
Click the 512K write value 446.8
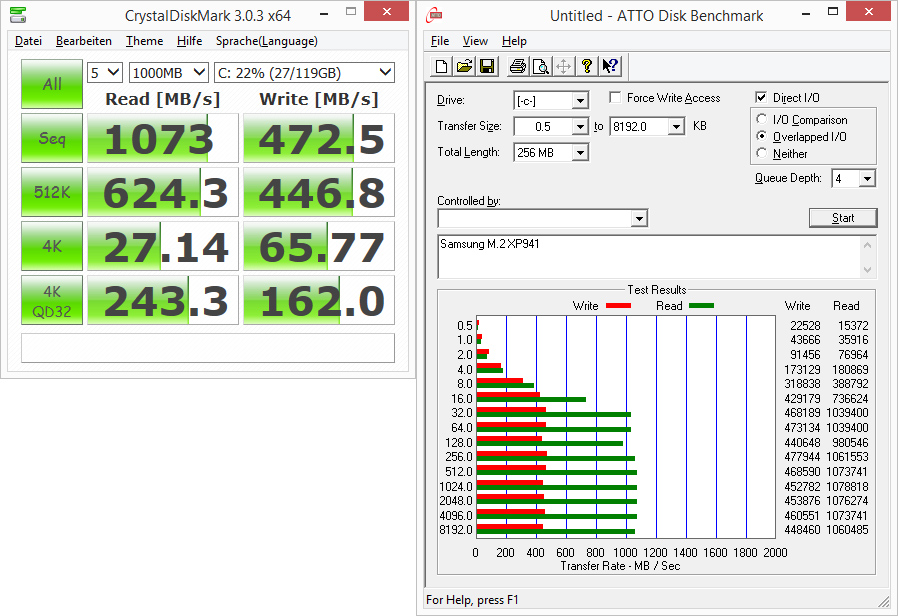click(x=319, y=192)
